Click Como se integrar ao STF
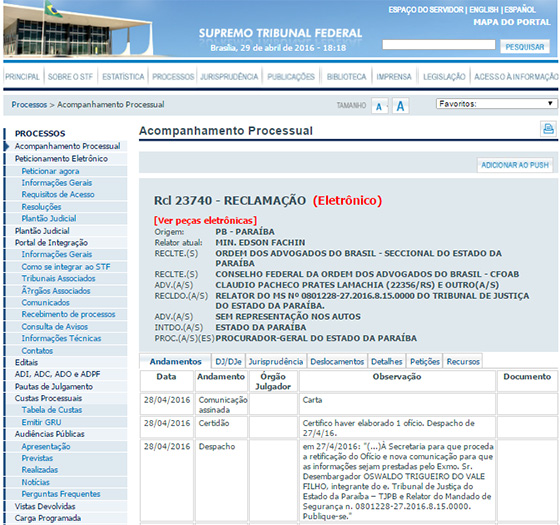Viewport: 560px width, 525px height. coord(66,267)
